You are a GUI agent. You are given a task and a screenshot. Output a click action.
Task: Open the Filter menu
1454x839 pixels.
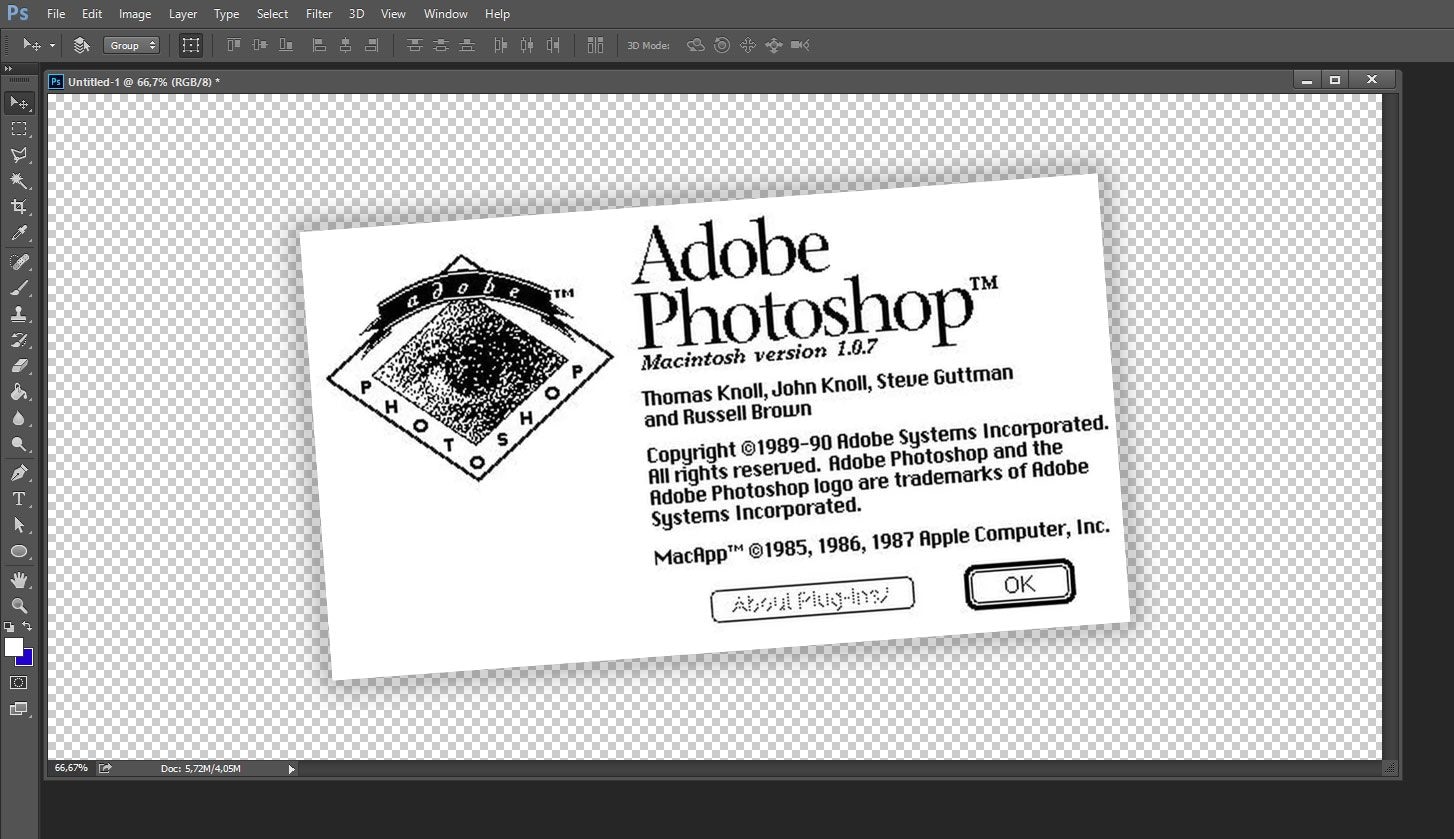[319, 14]
